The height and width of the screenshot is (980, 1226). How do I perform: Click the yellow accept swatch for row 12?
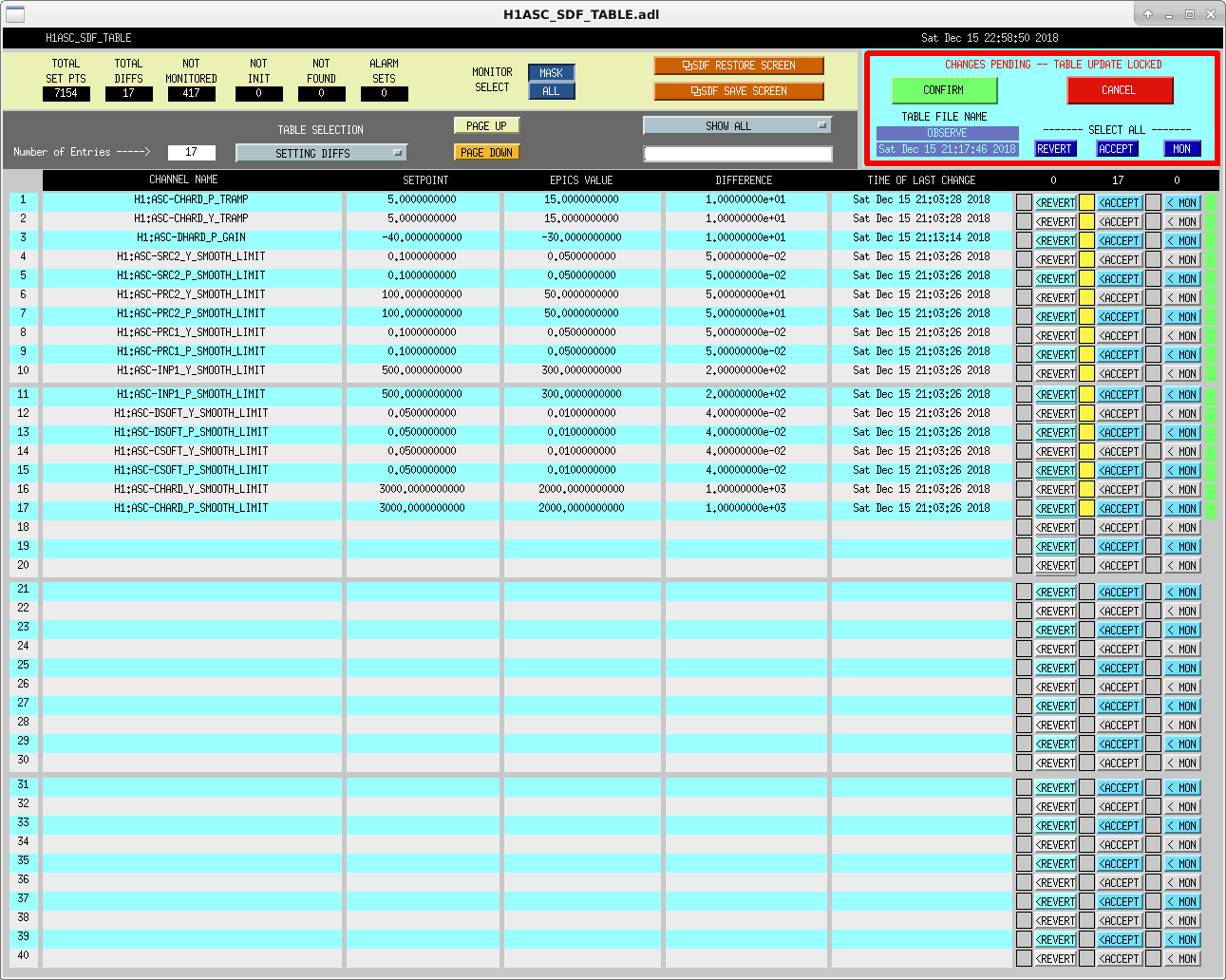click(1087, 413)
